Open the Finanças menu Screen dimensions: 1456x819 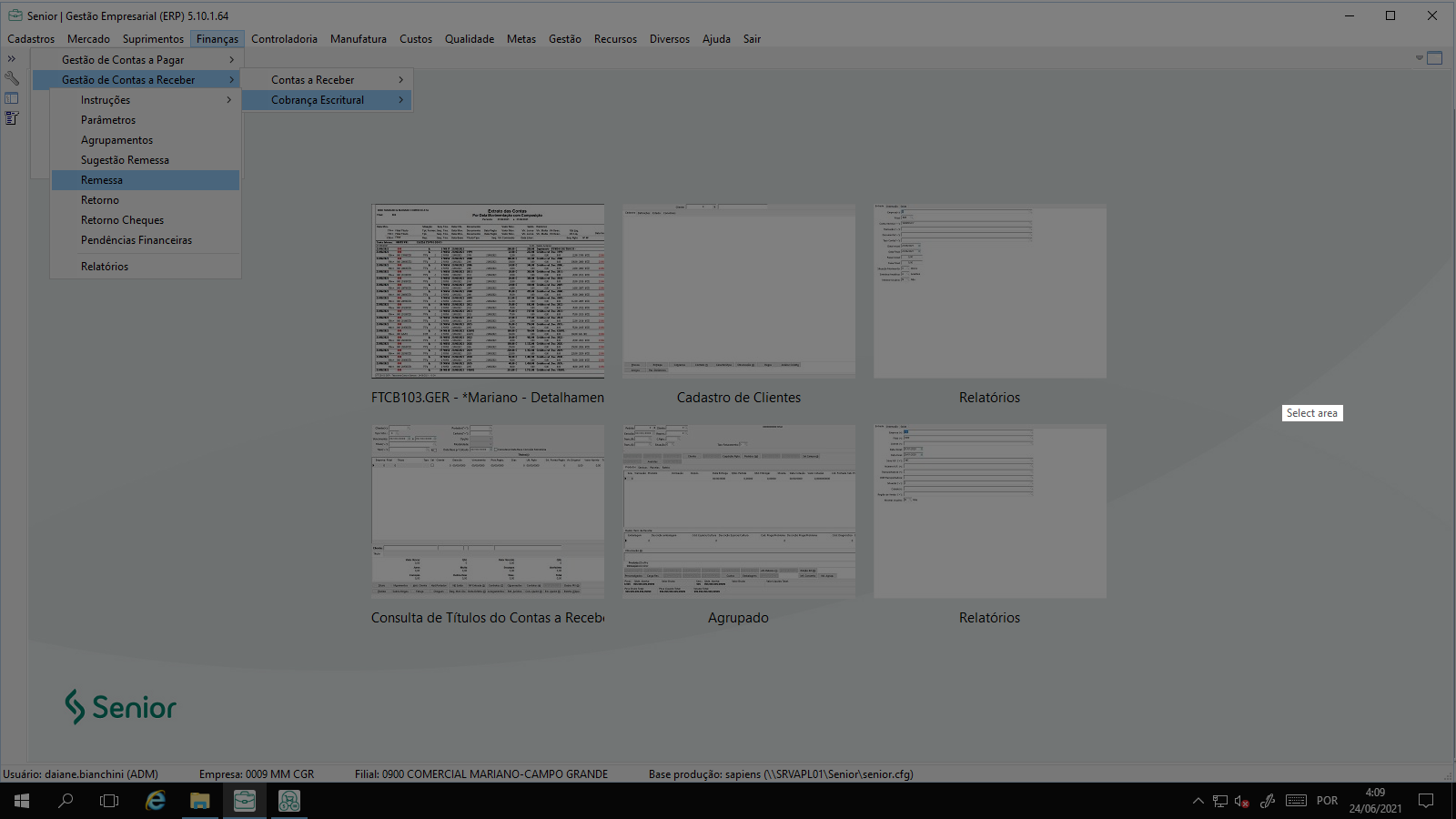point(217,39)
